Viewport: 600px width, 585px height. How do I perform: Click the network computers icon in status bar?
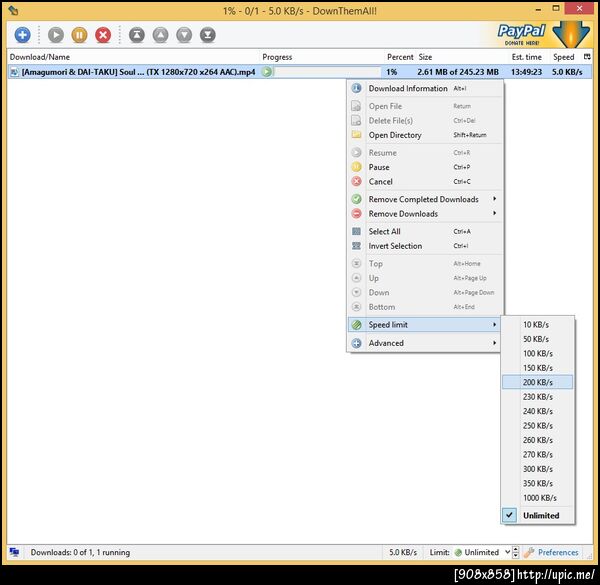pyautogui.click(x=14, y=552)
